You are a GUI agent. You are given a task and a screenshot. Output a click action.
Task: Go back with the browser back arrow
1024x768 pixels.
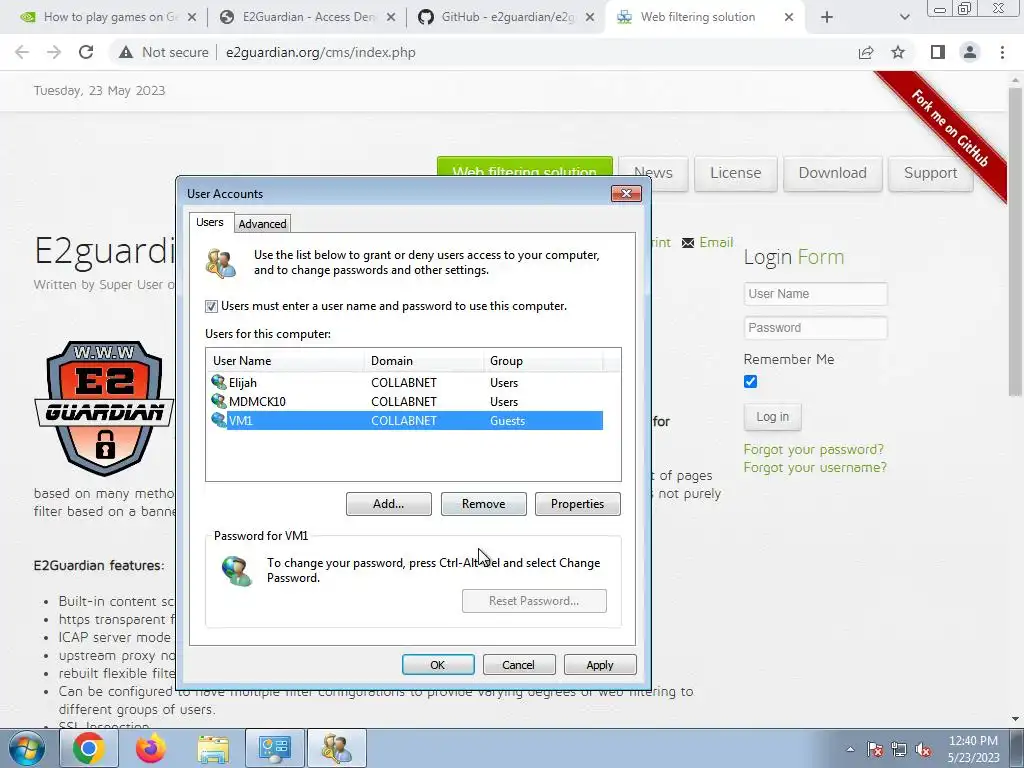pyautogui.click(x=22, y=52)
